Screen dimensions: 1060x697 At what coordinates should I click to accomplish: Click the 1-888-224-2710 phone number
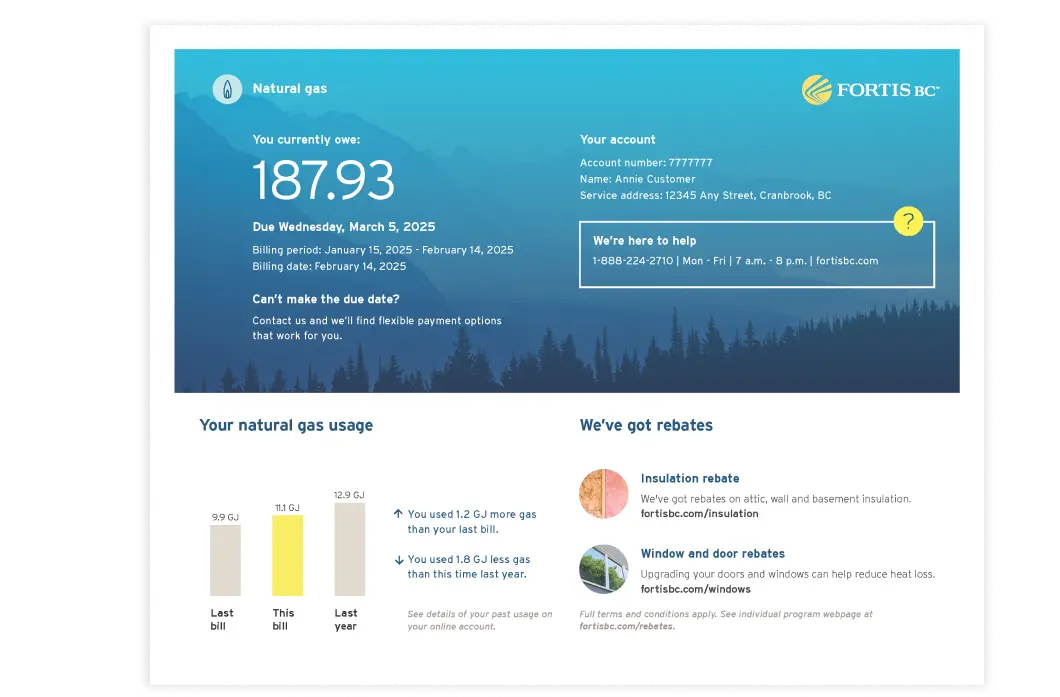tap(632, 261)
